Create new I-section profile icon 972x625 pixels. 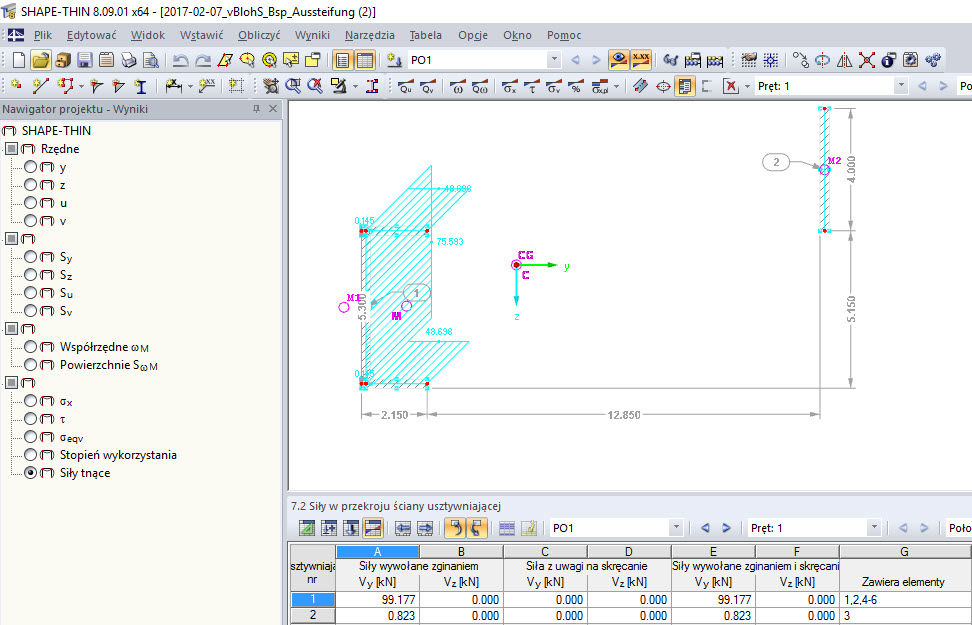coord(141,86)
